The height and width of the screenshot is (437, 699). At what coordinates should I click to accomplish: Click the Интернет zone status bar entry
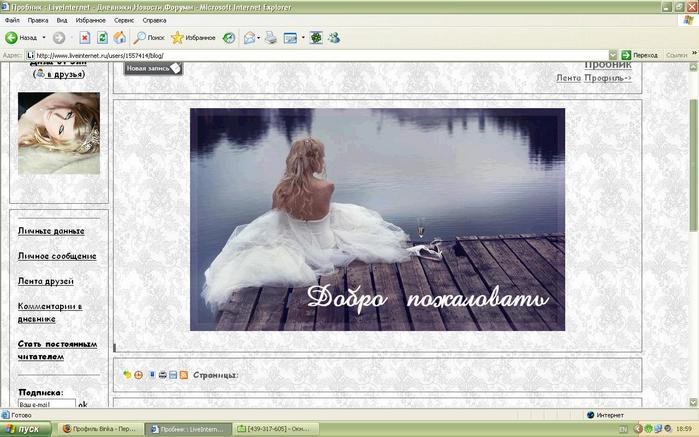(606, 415)
